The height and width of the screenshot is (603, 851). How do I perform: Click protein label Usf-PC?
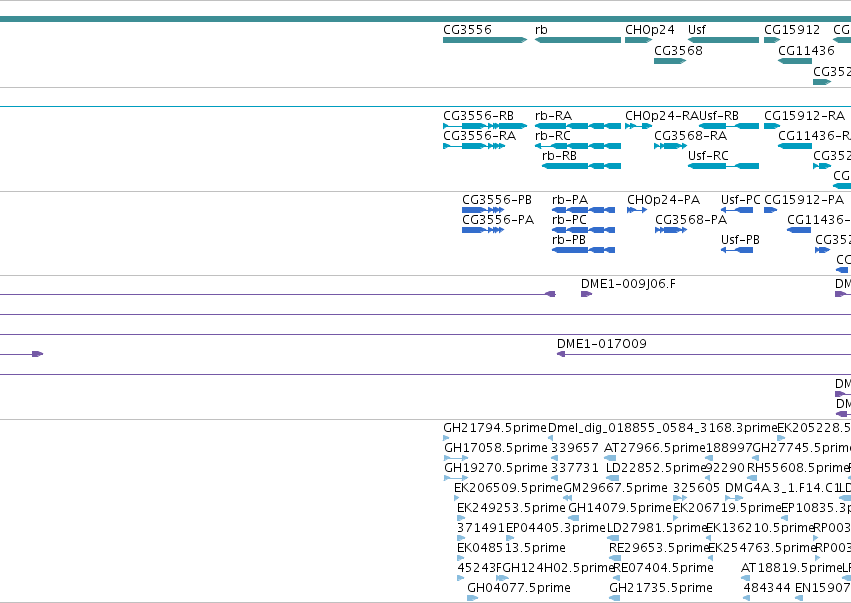(740, 200)
